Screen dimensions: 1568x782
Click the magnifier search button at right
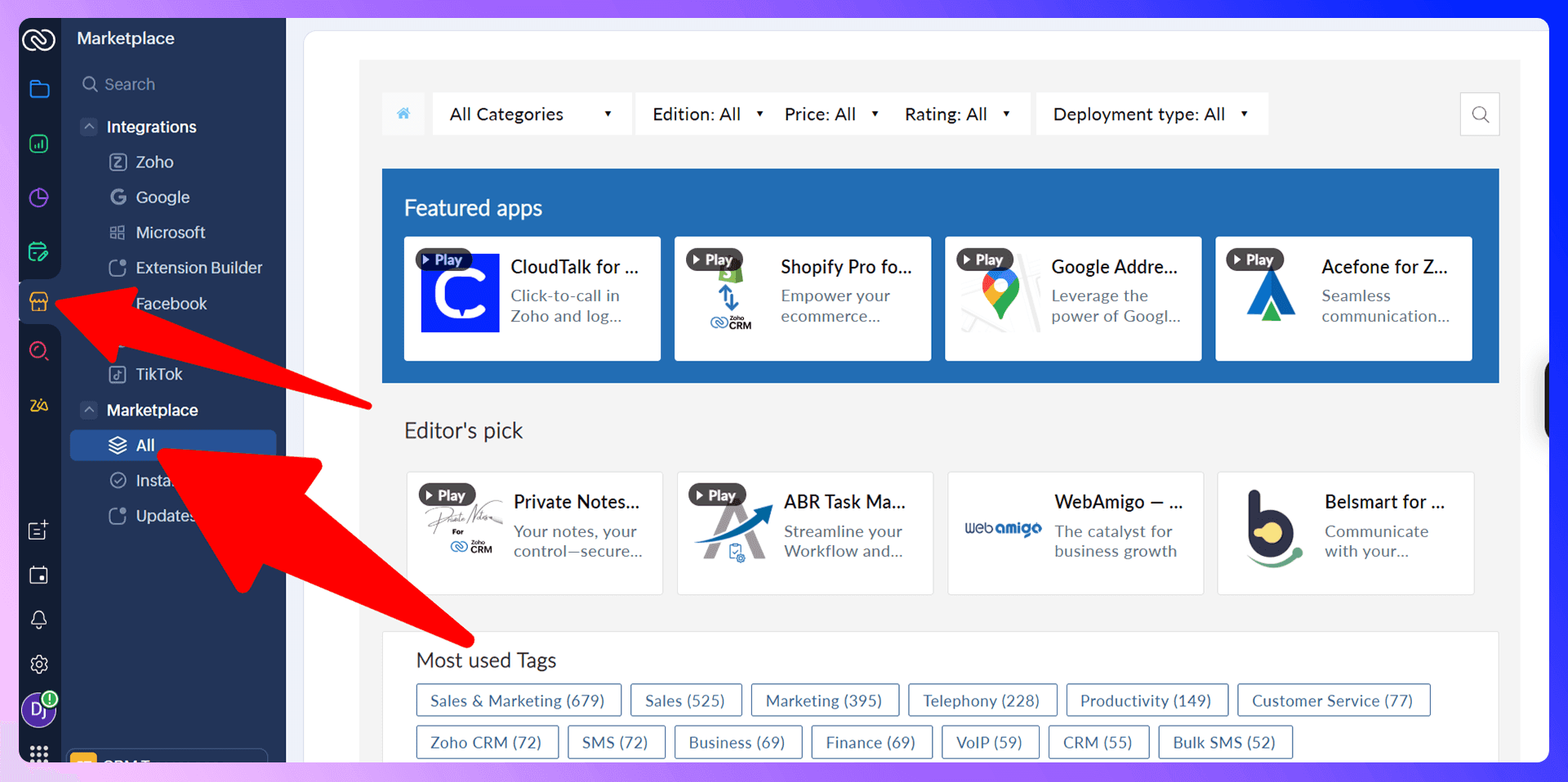tap(1480, 114)
